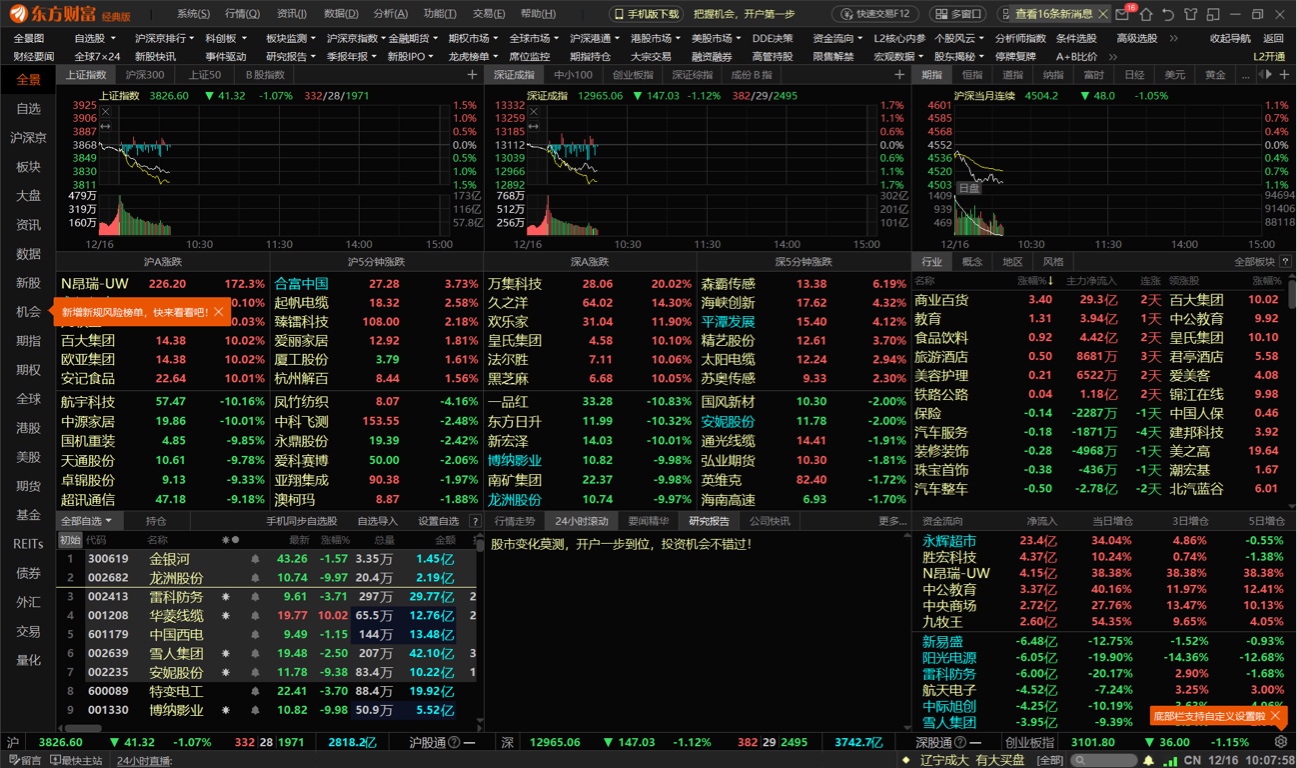Click the expand arrows on 深证成指 chart
Viewport: 1297px width, 768px height.
coord(532,125)
